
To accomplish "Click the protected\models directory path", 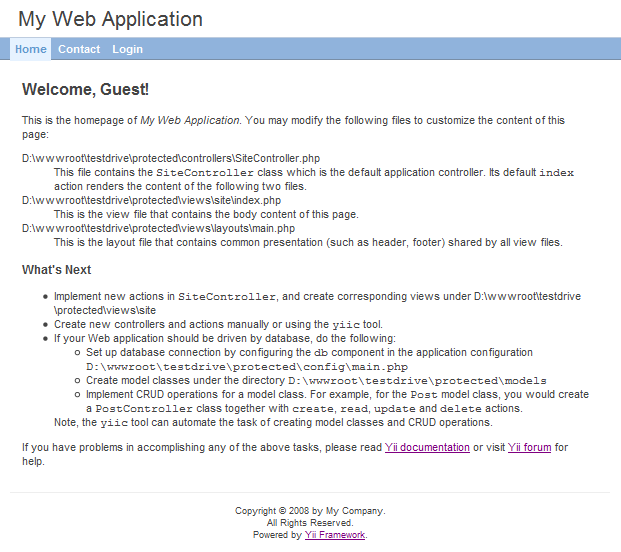I will click(x=417, y=381).
